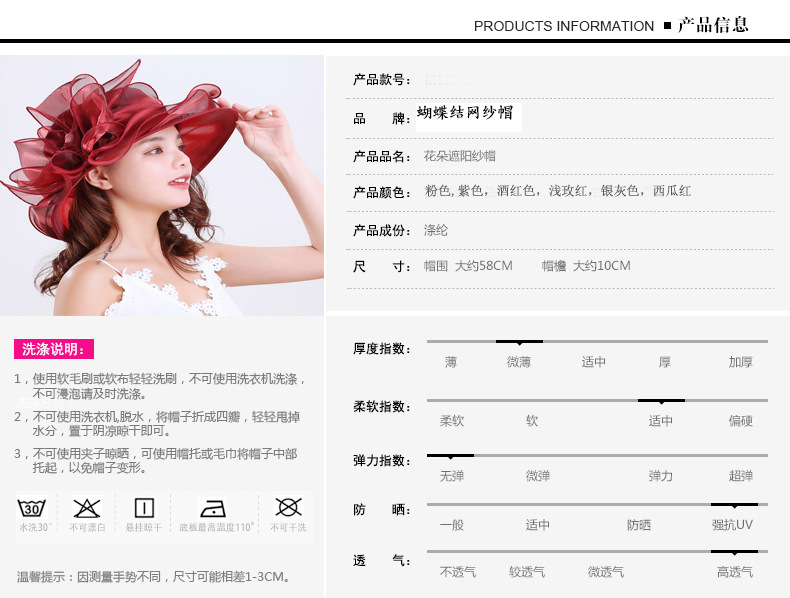Click the 不透气 option on breathability scale

pyautogui.click(x=457, y=572)
